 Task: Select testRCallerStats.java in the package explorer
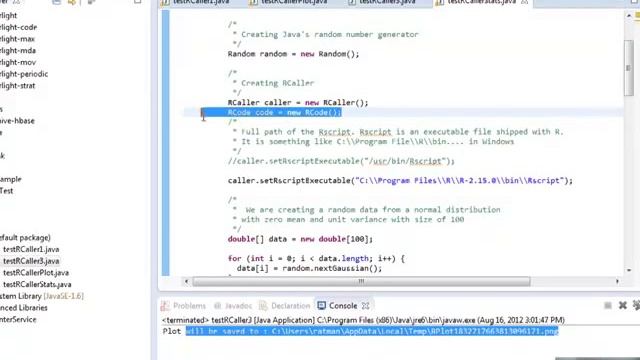37,284
